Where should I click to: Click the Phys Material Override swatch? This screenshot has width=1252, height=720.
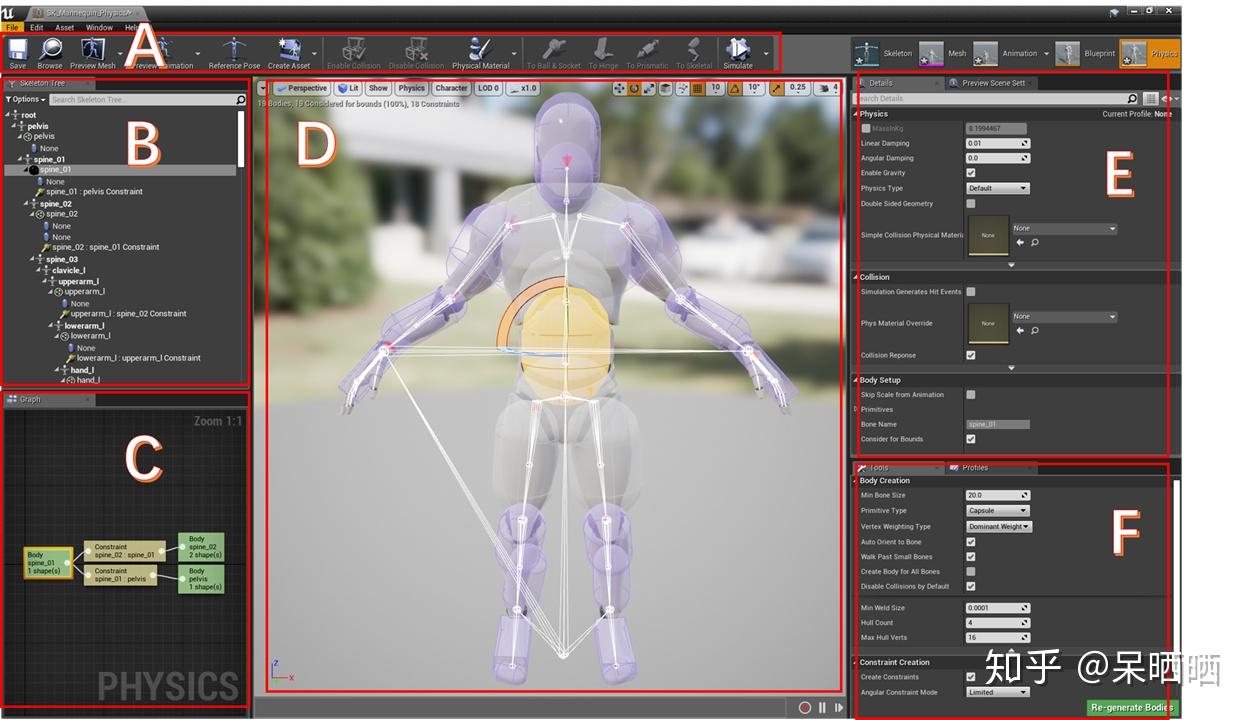click(988, 322)
